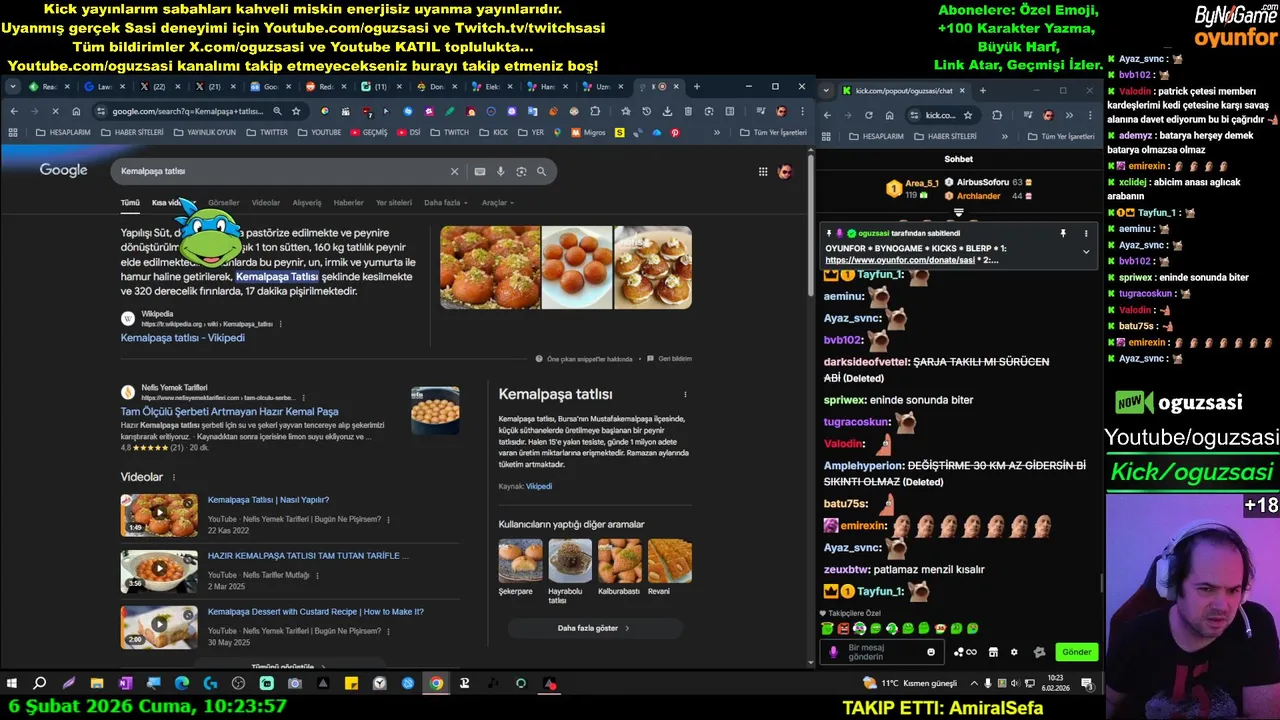Close the kick.com popout chat tab
Viewport: 1280px width, 720px height.
click(x=962, y=90)
